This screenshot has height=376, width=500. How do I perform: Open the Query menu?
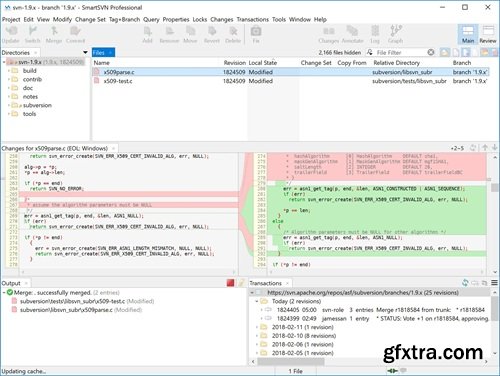pyautogui.click(x=151, y=19)
